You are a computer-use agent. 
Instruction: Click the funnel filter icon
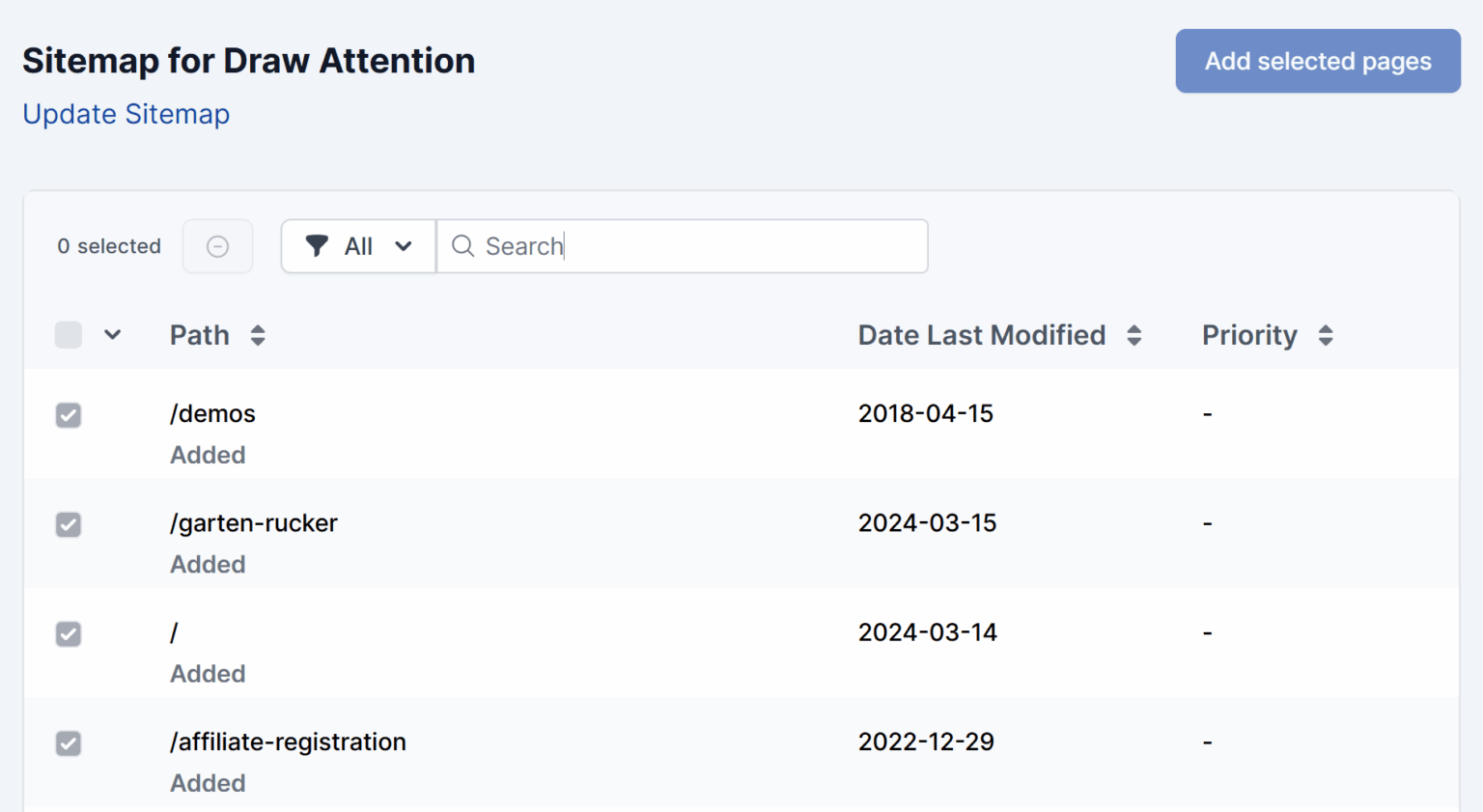[317, 246]
